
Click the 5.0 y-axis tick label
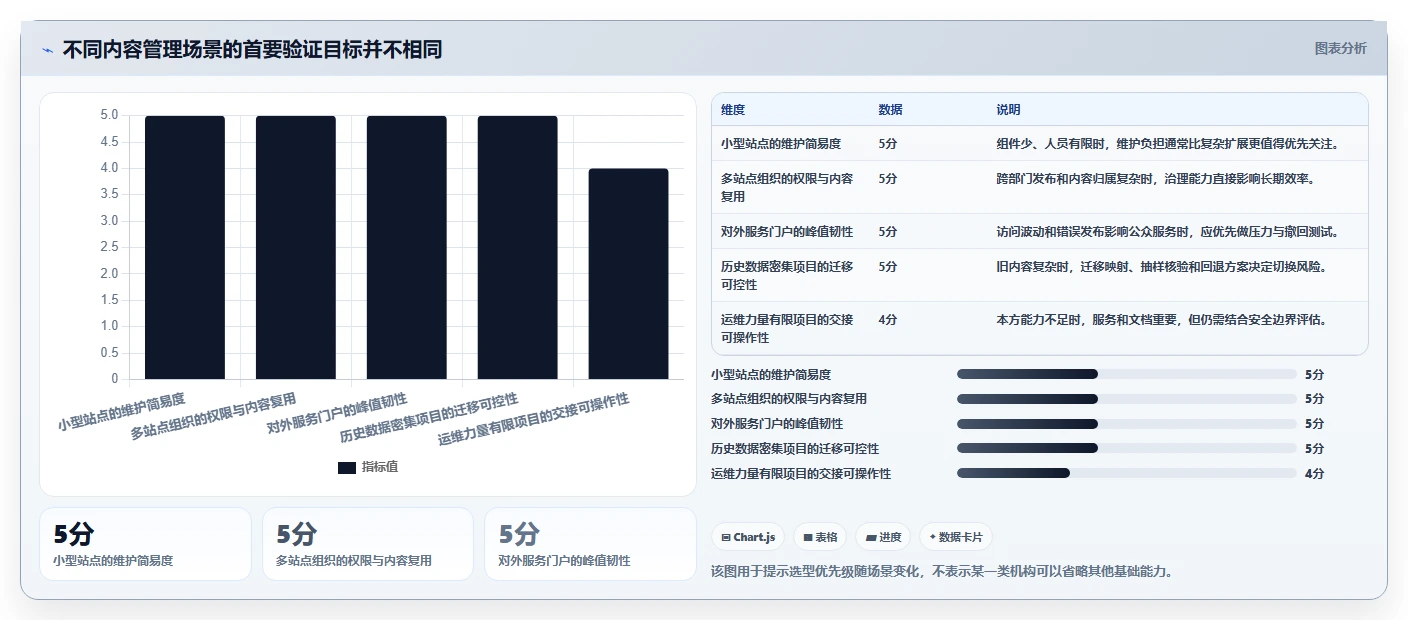(109, 115)
